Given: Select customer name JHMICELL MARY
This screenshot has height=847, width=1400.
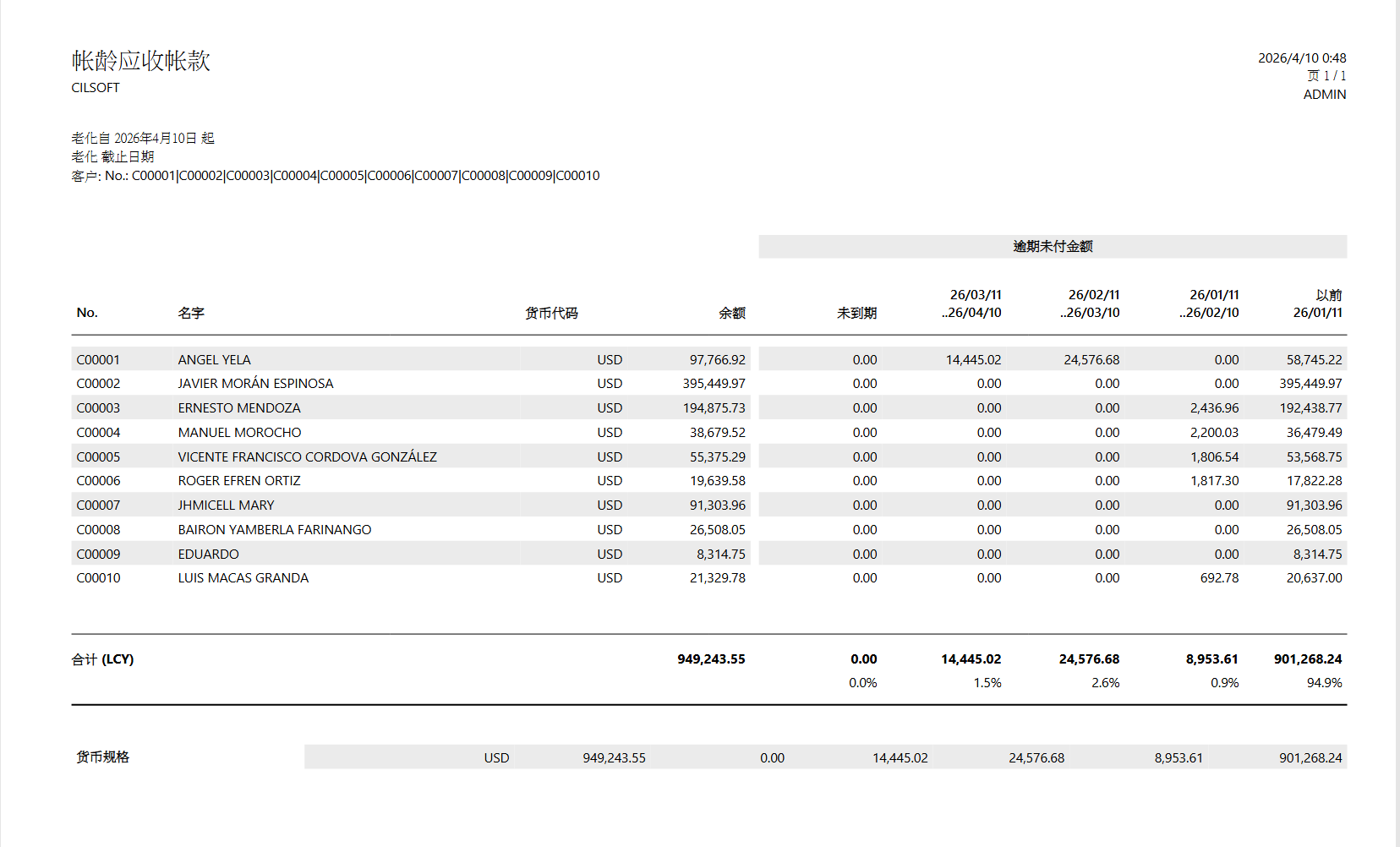Looking at the screenshot, I should click(x=226, y=505).
